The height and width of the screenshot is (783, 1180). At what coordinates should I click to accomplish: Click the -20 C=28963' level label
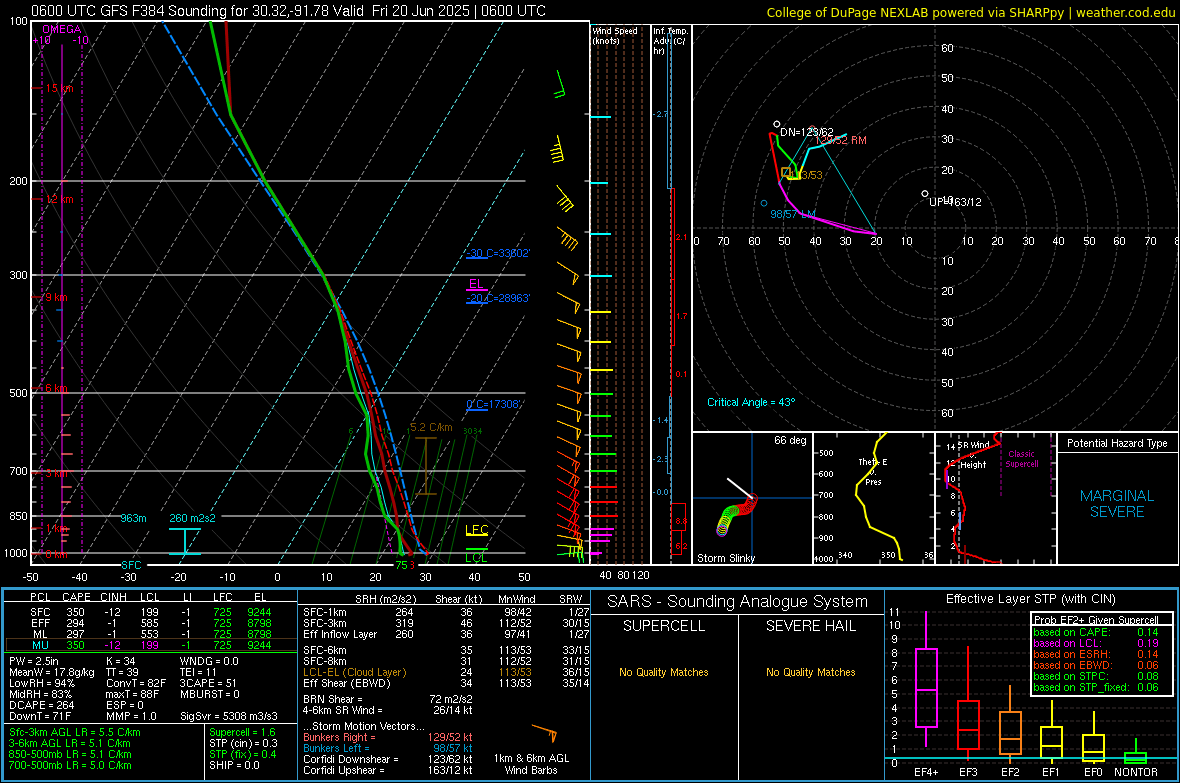click(x=498, y=298)
